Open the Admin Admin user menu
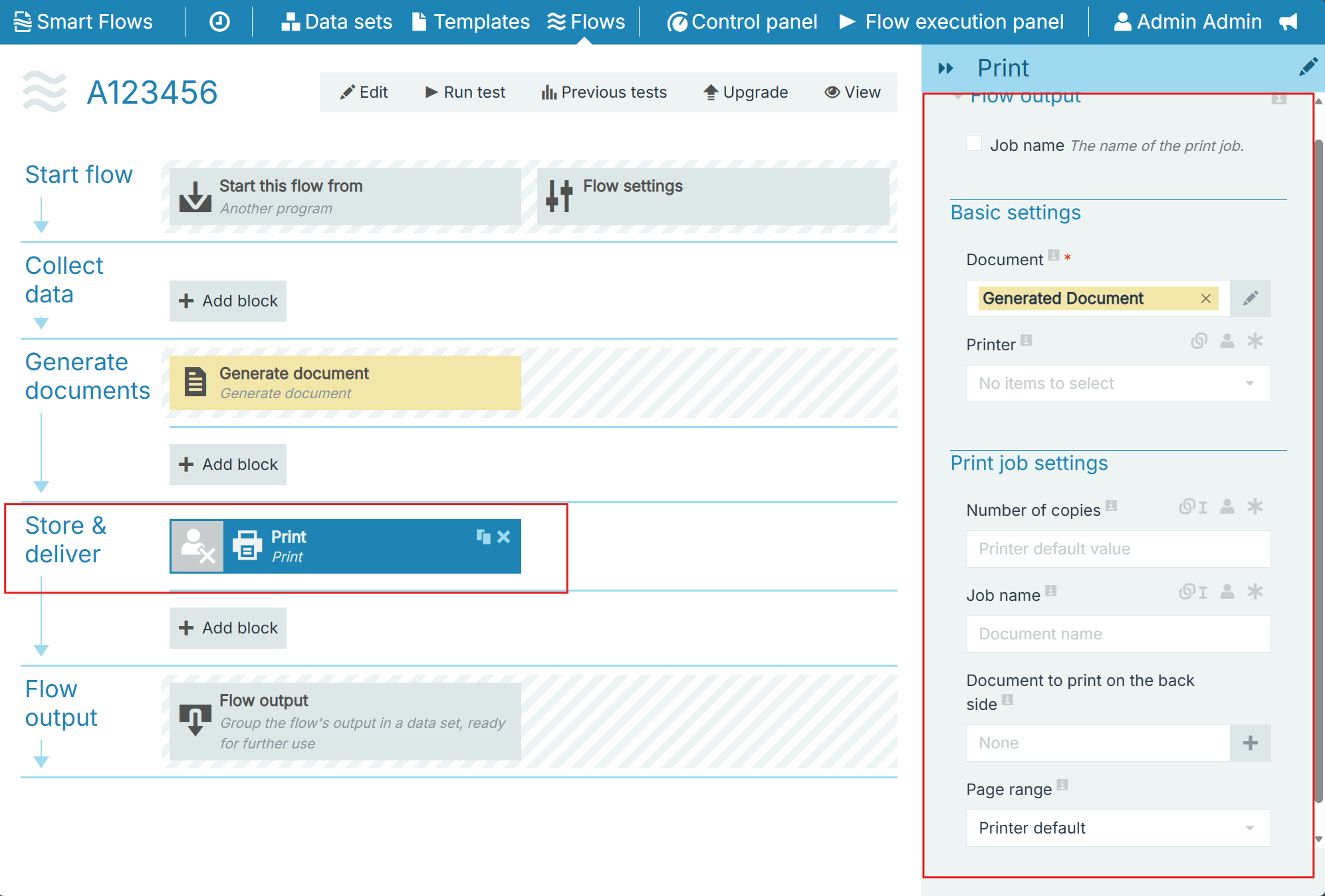 tap(1187, 22)
